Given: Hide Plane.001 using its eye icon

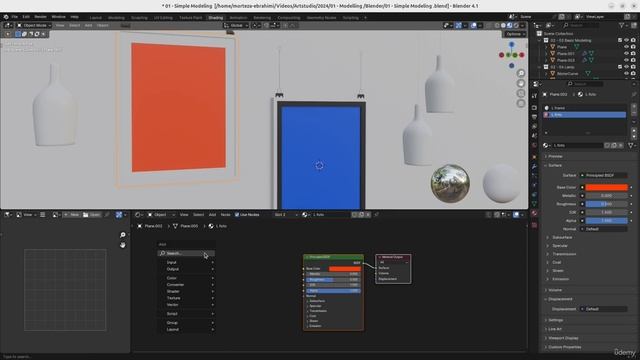Looking at the screenshot, I should point(626,53).
